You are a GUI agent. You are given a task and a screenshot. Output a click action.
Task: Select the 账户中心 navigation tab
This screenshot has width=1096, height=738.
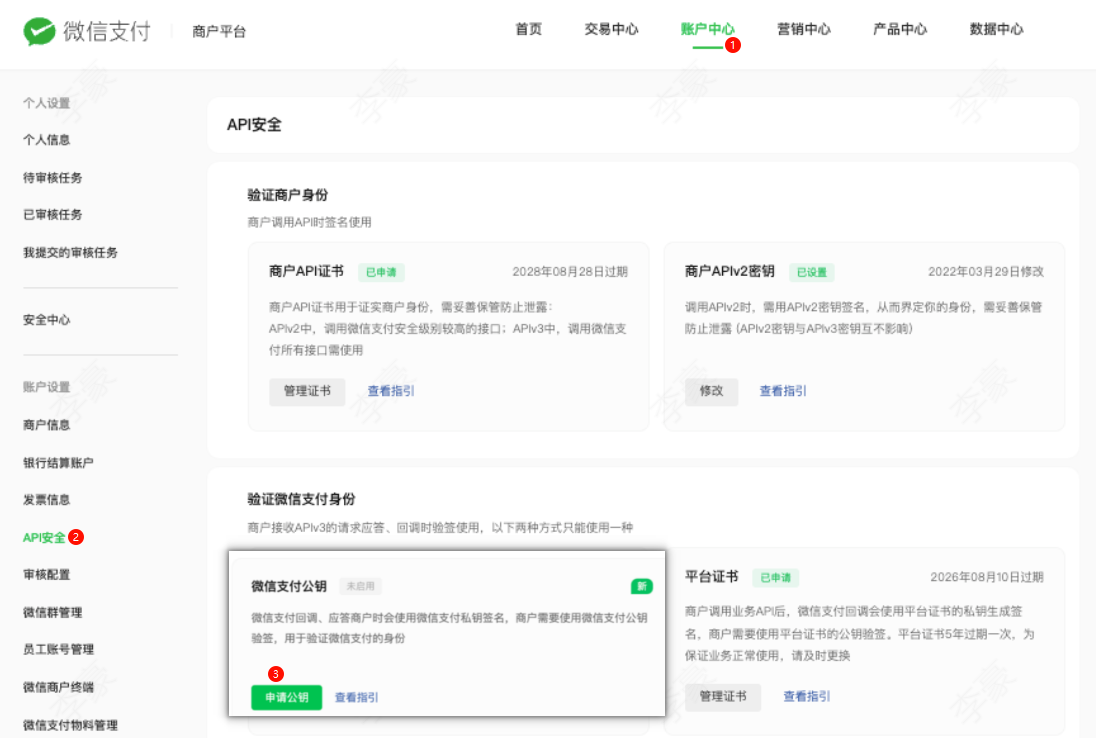707,29
